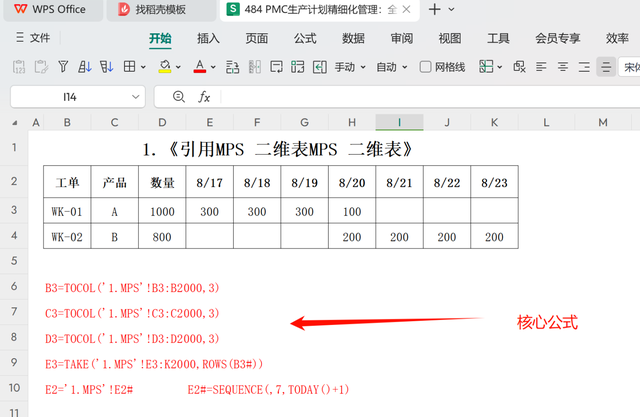The height and width of the screenshot is (417, 640).
Task: Open the 公式 ribbon tab
Action: (305, 38)
